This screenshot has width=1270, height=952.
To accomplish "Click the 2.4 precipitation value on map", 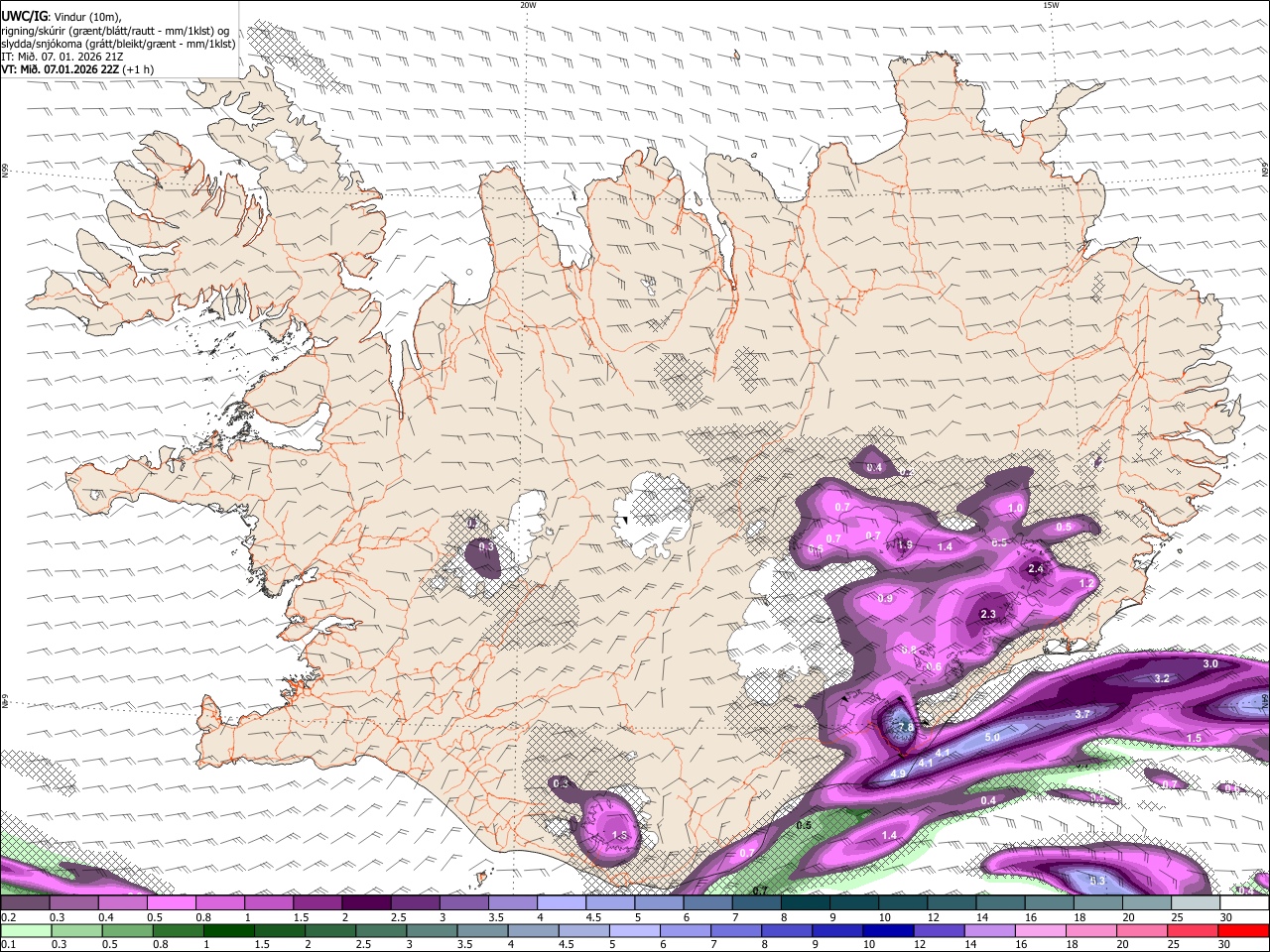I will pyautogui.click(x=1036, y=568).
